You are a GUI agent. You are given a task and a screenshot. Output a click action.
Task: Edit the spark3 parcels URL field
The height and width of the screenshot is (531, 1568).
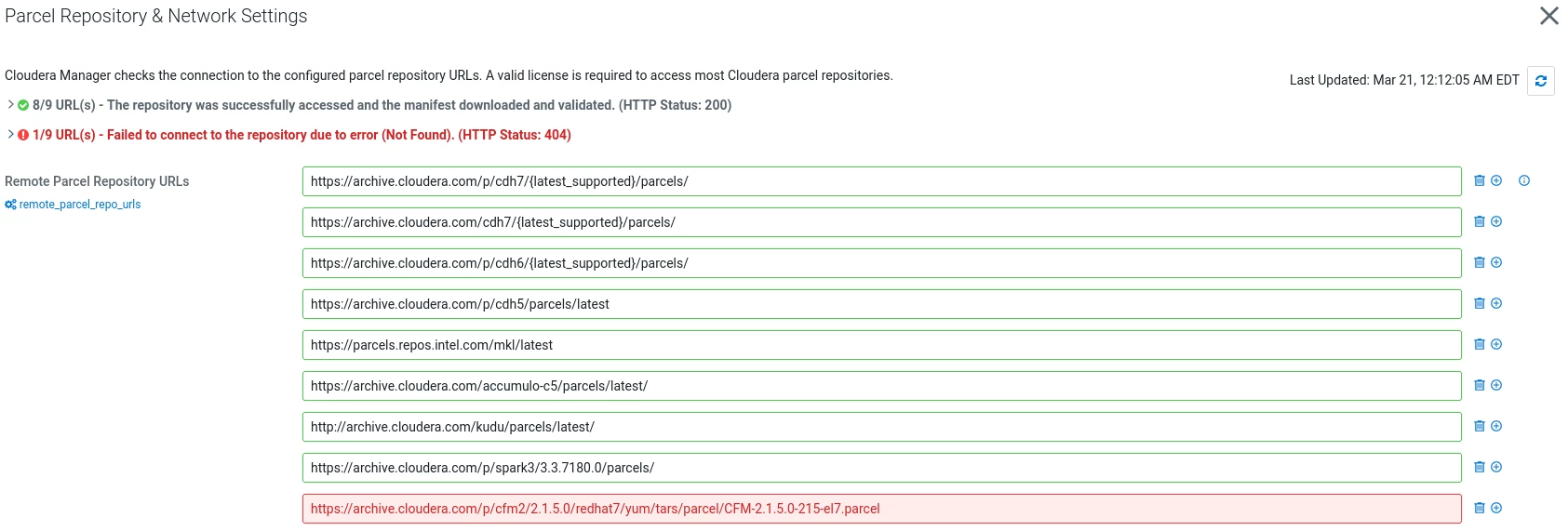[881, 468]
